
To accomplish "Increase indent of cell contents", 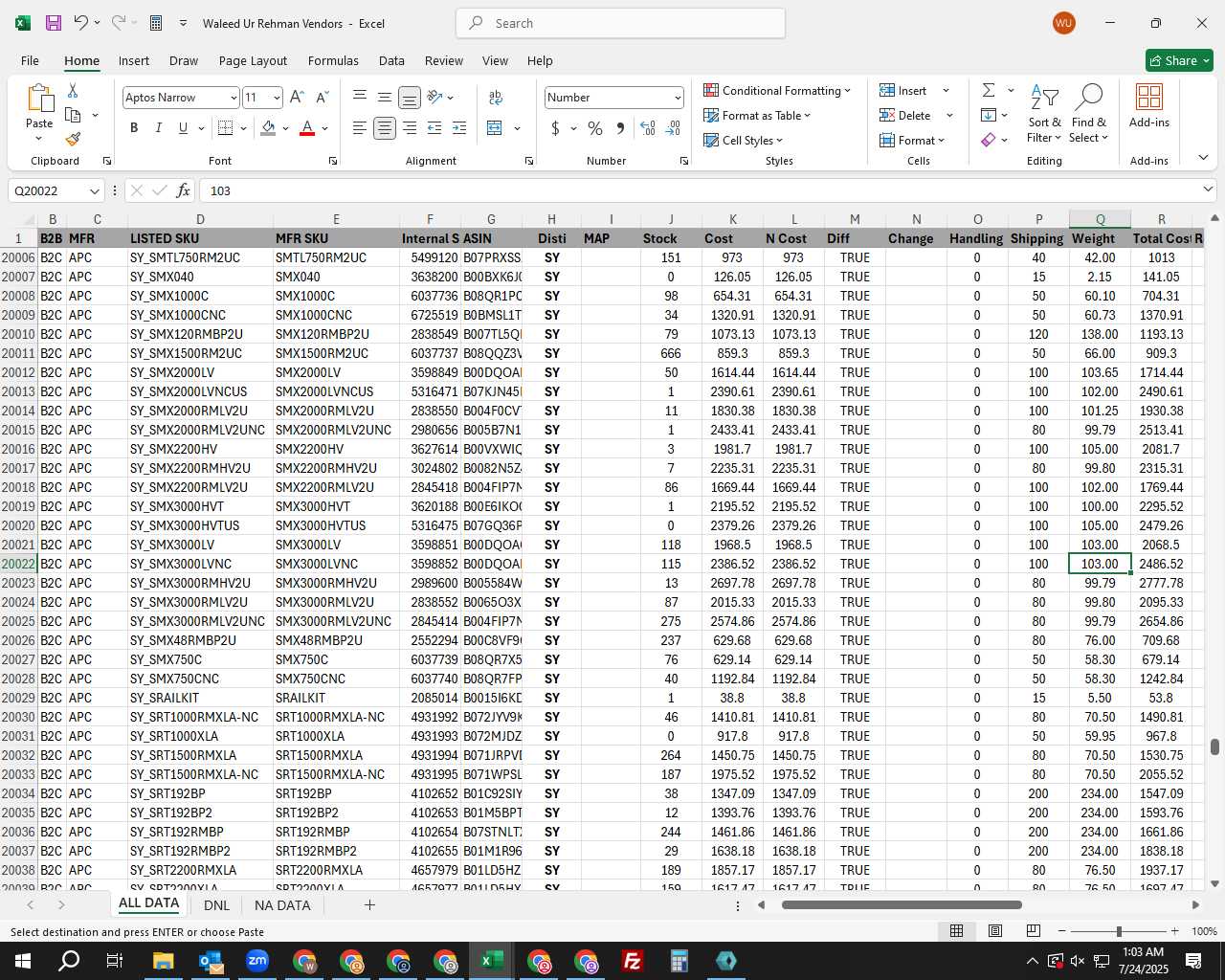I will click(x=459, y=128).
